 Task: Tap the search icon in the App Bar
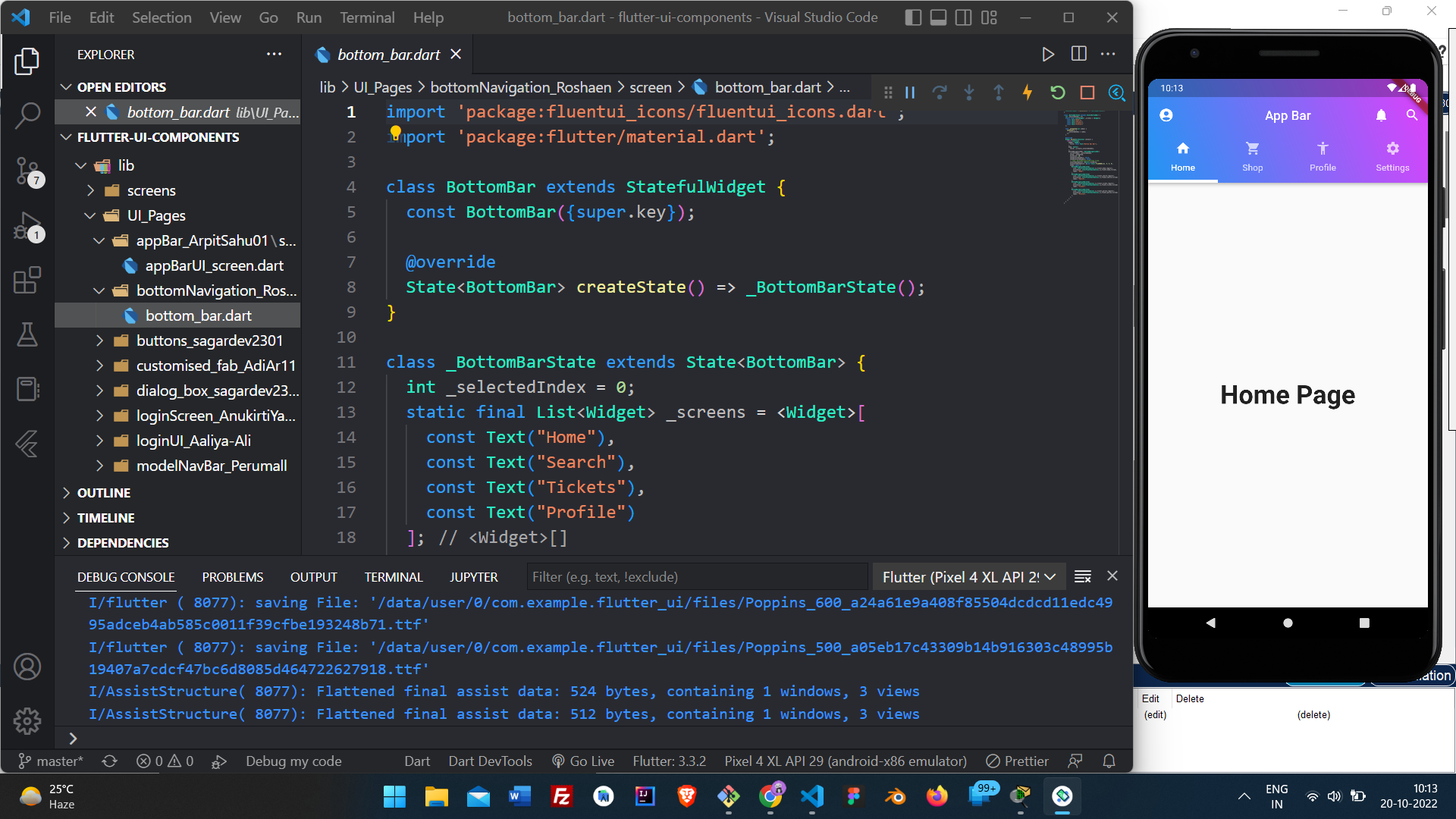coord(1412,115)
